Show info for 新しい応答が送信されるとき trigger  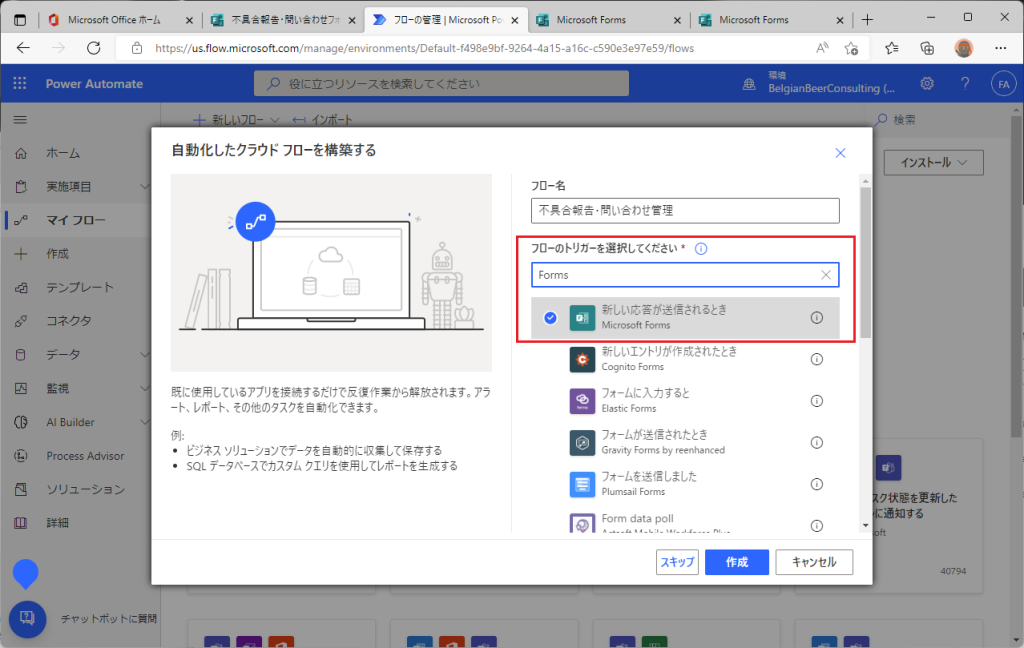pyautogui.click(x=816, y=317)
